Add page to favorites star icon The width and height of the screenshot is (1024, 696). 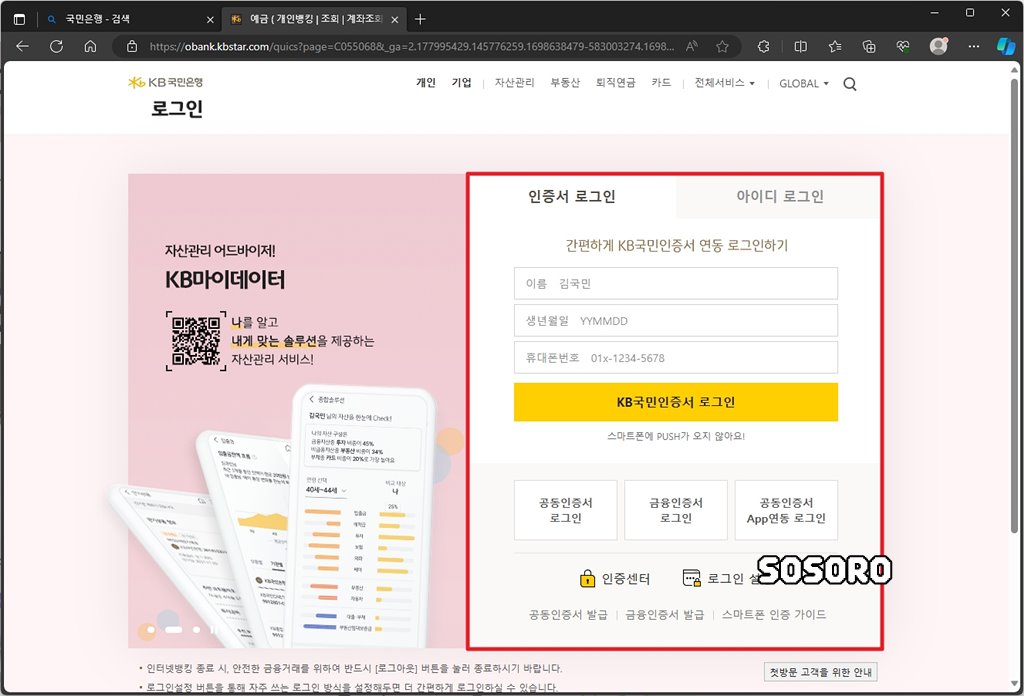coord(722,46)
